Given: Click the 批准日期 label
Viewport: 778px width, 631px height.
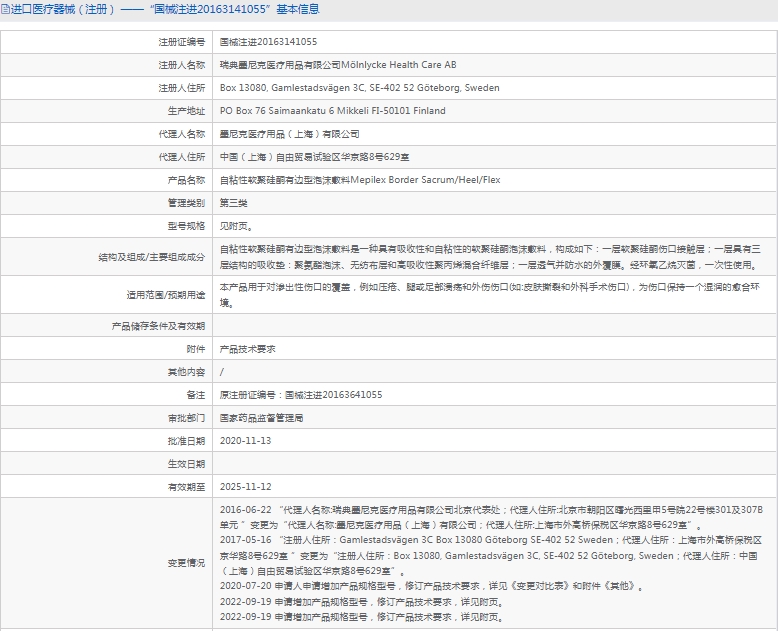Looking at the screenshot, I should (x=186, y=441).
